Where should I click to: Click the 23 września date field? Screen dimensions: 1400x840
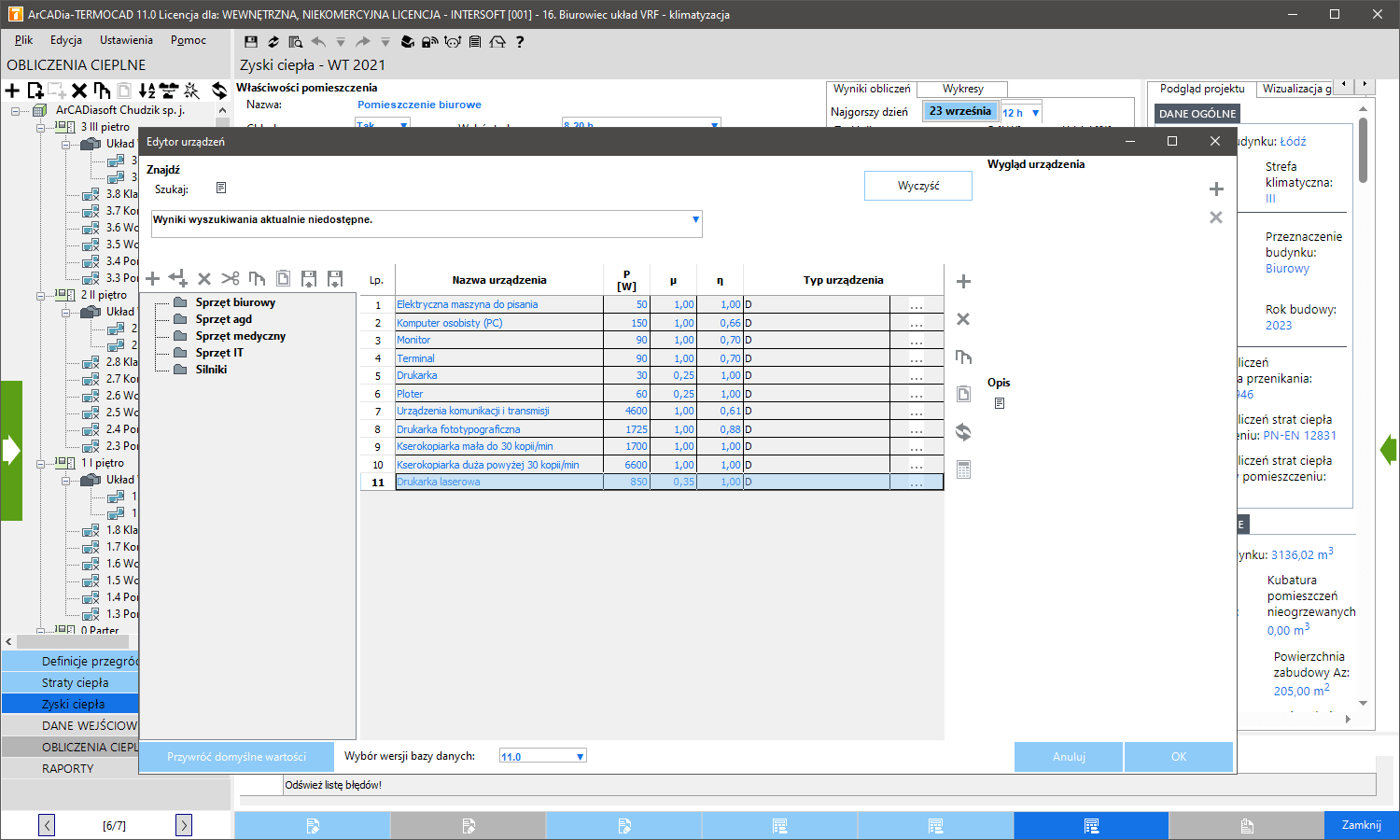[959, 111]
